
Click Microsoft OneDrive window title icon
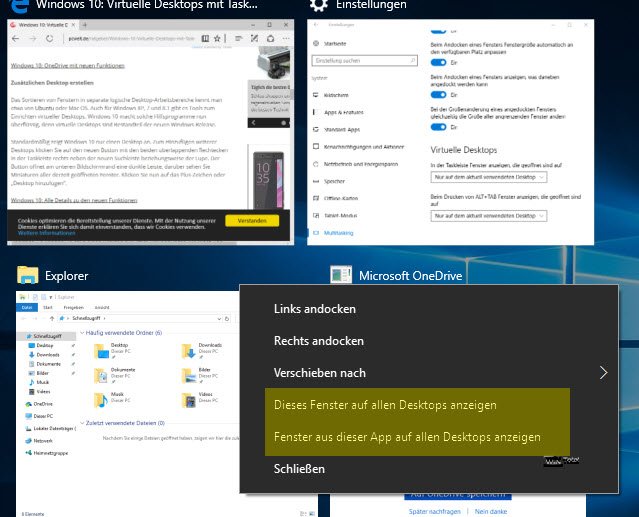341,275
